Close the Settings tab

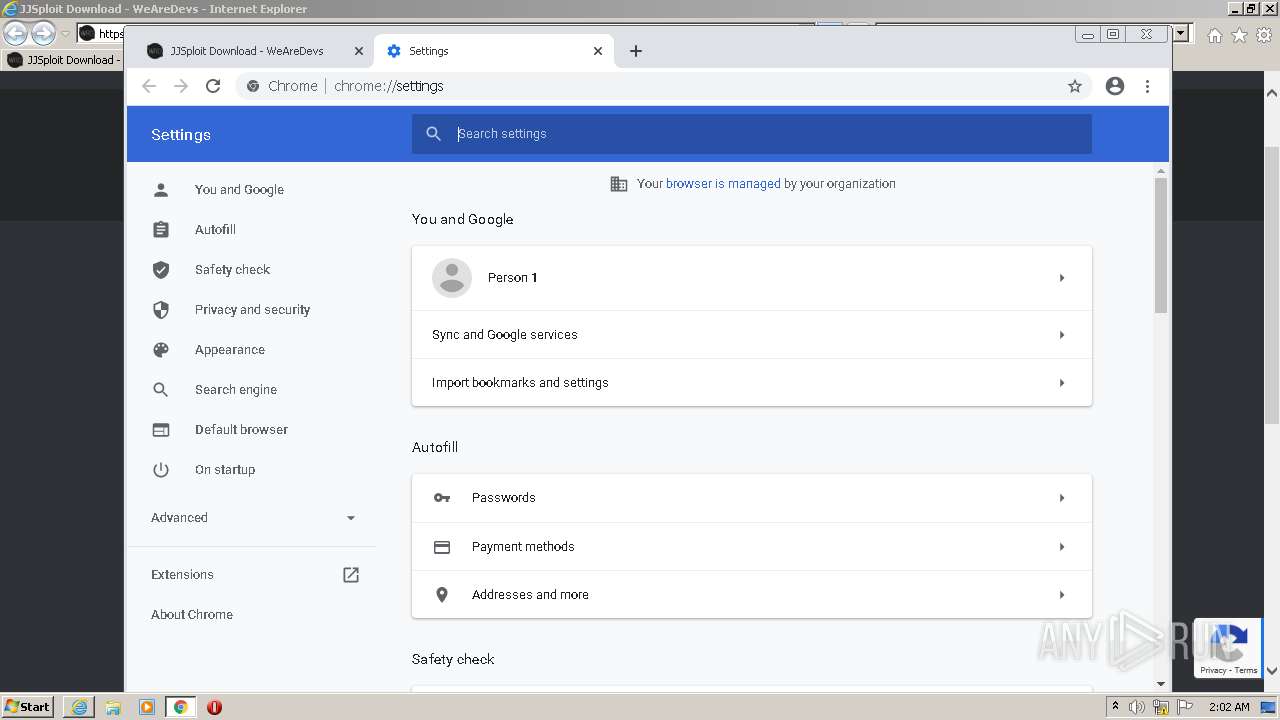pos(598,51)
